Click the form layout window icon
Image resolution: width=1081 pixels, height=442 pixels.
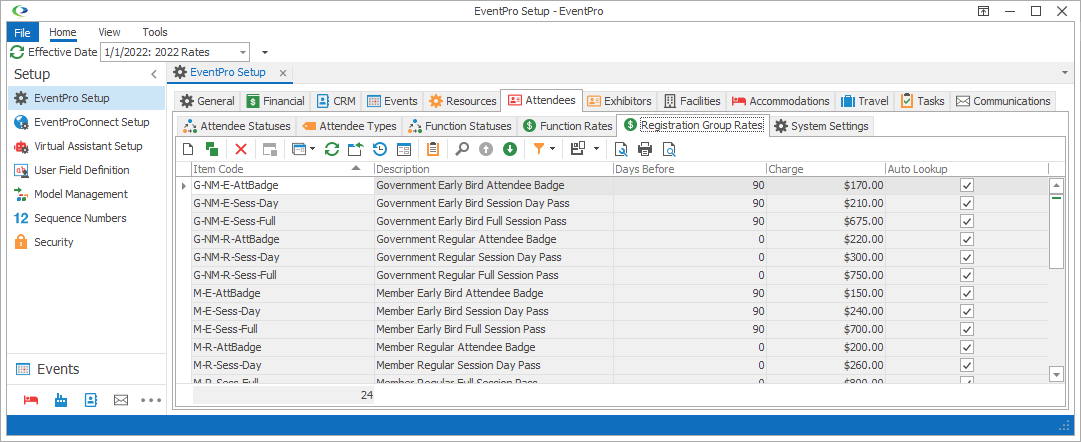403,148
